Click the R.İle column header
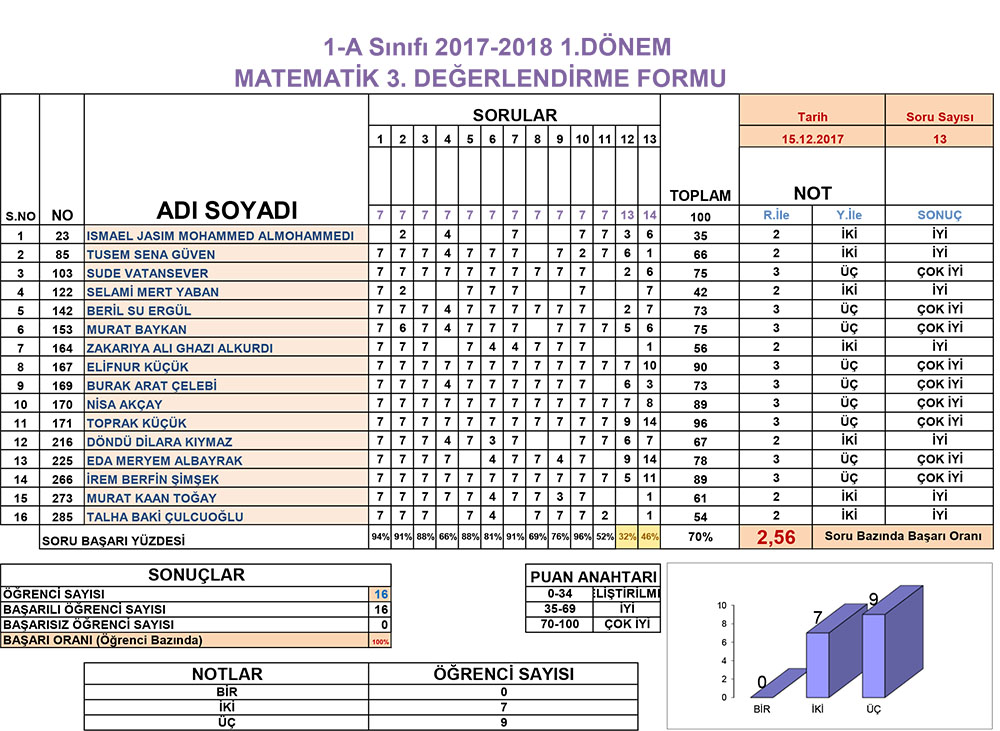 [x=776, y=215]
